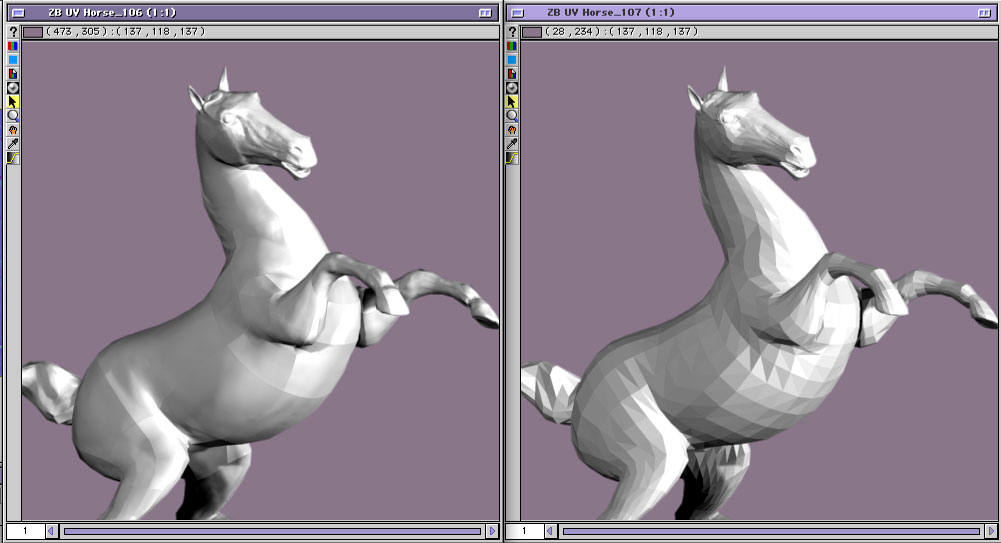Select the blue alpha channel icon in Horse_107 toolbar
The width and height of the screenshot is (1001, 543).
pos(512,60)
